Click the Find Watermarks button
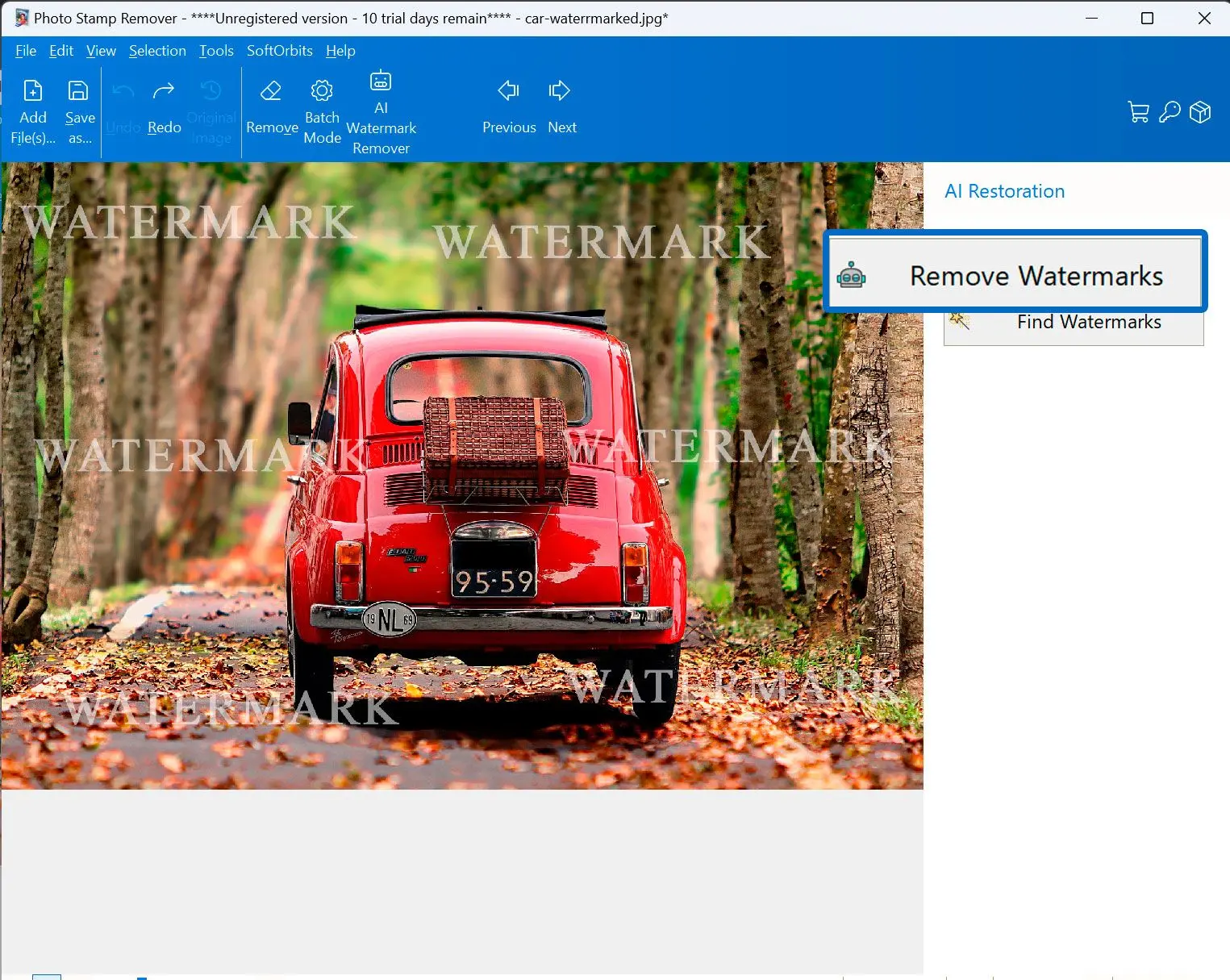The image size is (1230, 980). (1088, 327)
